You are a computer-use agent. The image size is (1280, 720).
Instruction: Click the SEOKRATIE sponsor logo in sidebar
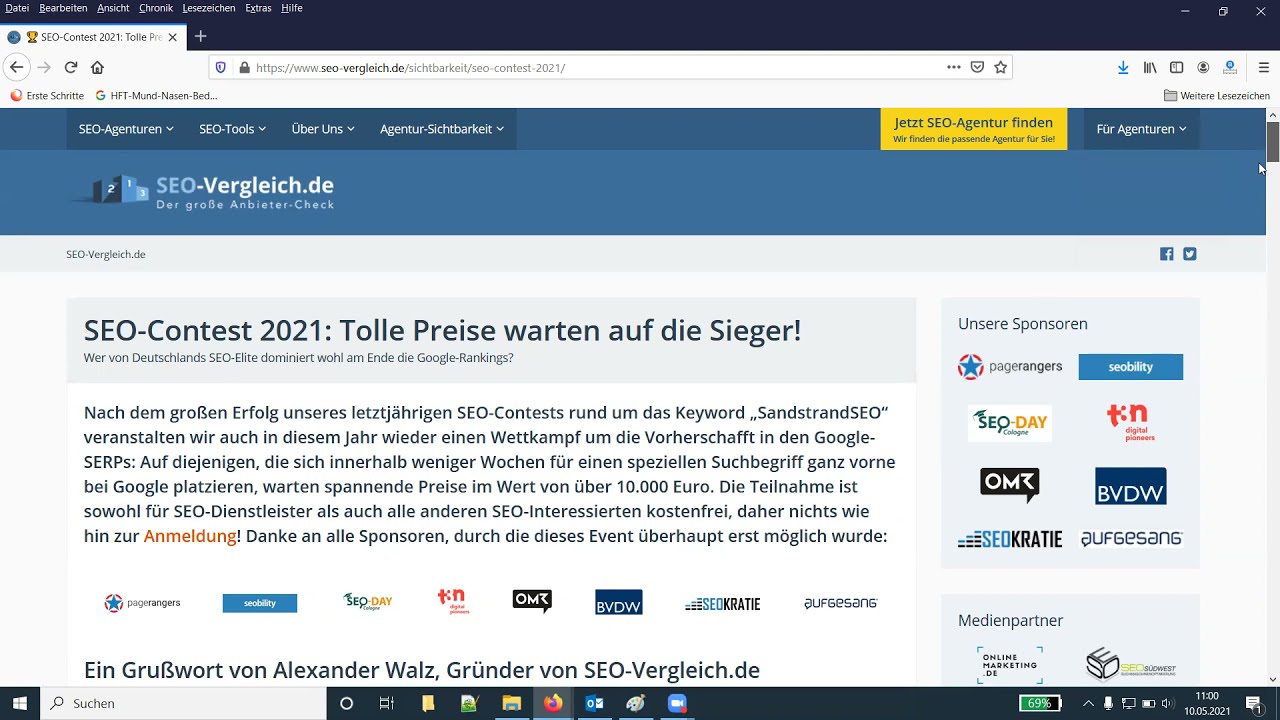(1010, 539)
